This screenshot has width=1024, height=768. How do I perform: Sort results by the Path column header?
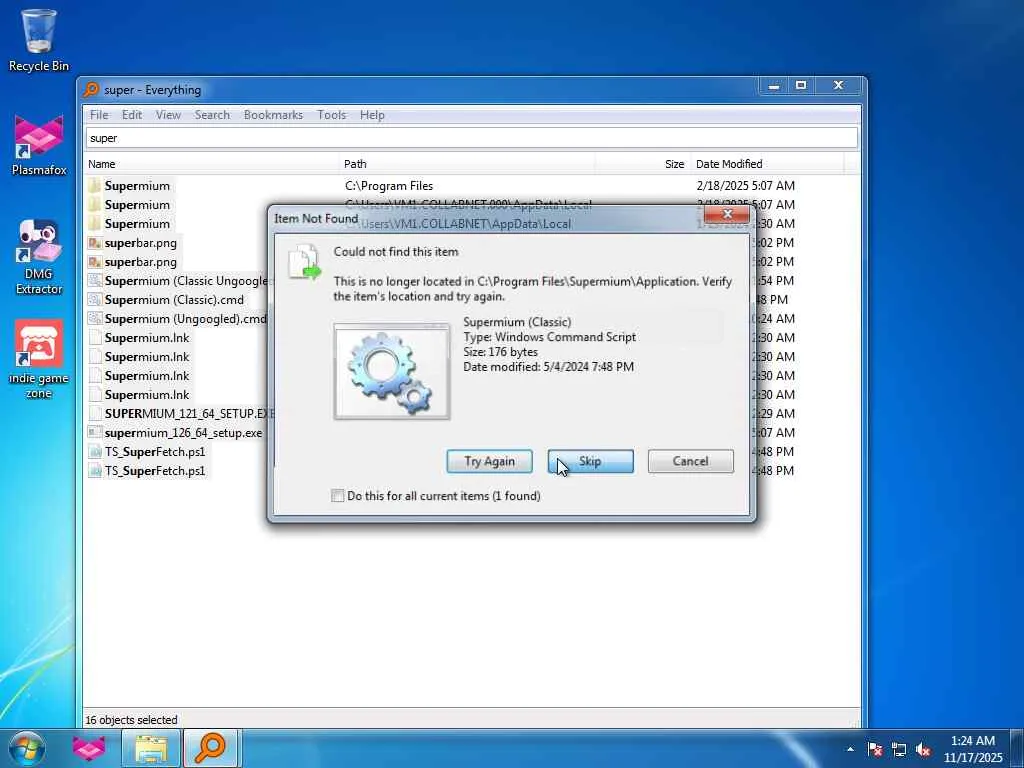(467, 164)
